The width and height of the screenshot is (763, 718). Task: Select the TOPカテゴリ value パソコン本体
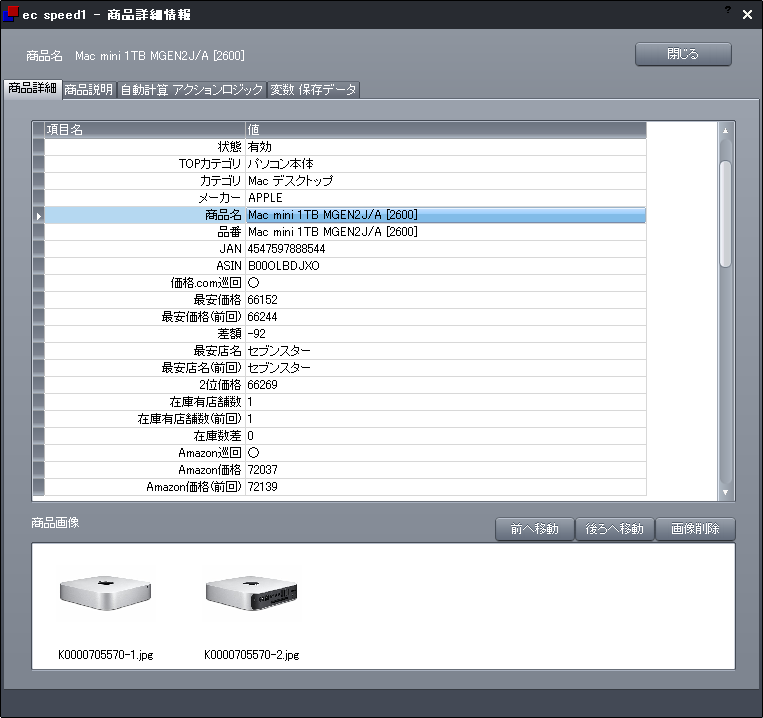pyautogui.click(x=446, y=164)
